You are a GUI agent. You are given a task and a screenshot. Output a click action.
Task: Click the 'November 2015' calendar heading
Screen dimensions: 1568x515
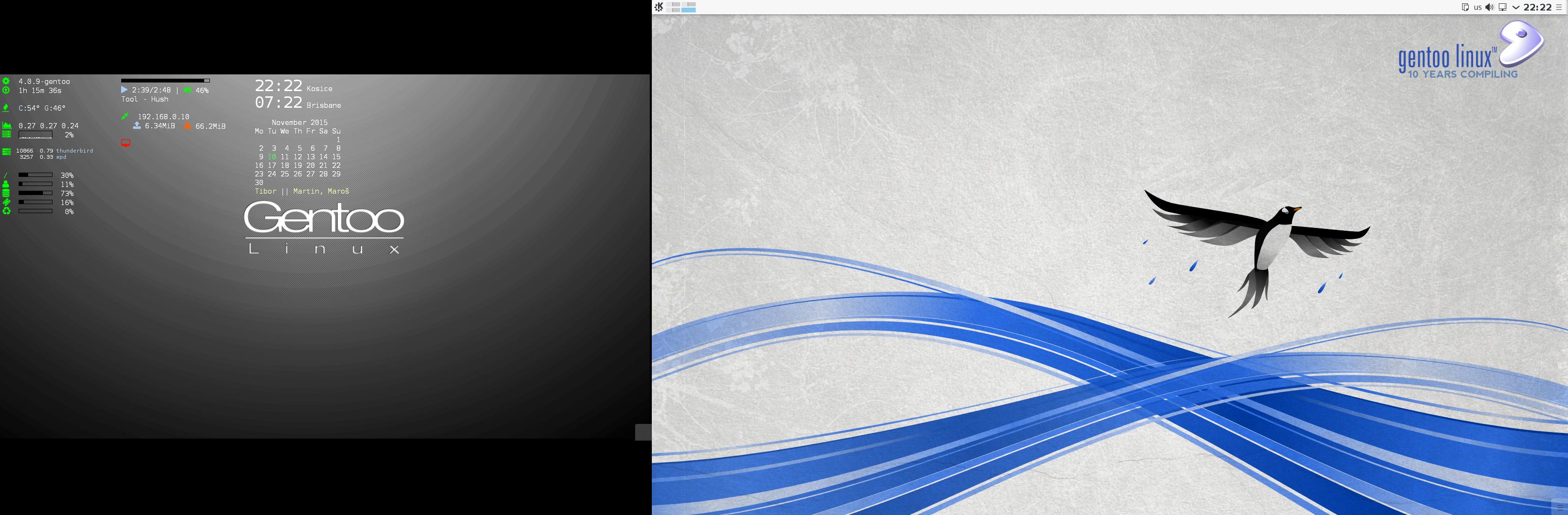click(x=300, y=122)
